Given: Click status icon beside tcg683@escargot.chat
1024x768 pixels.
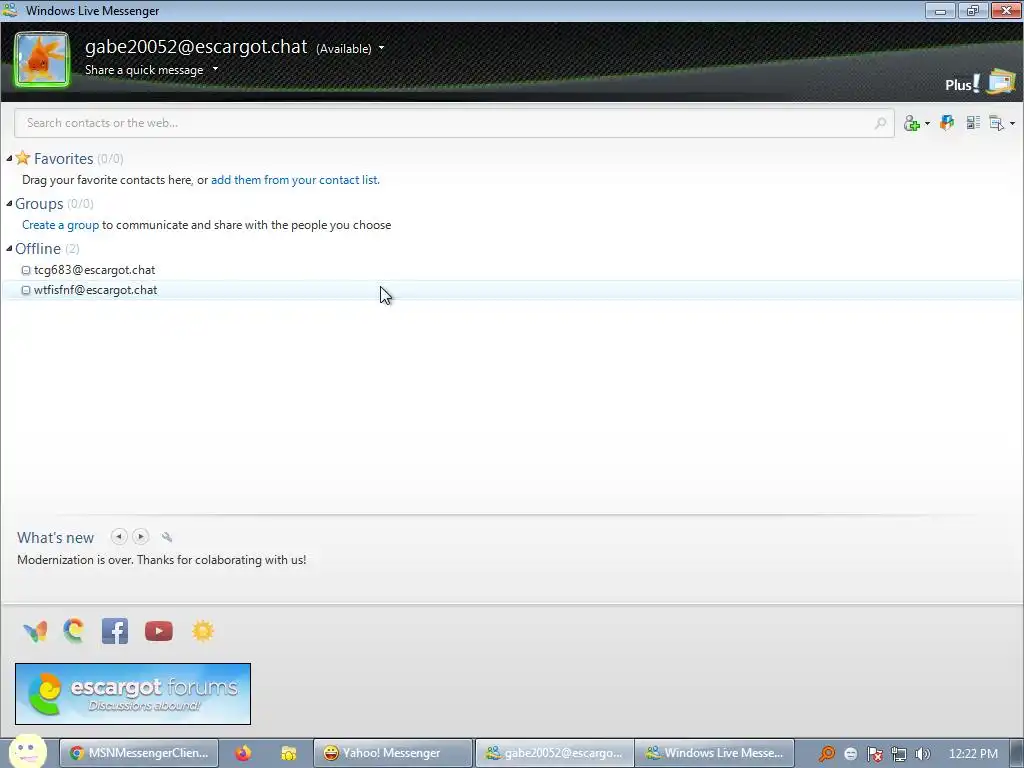Looking at the screenshot, I should [x=26, y=270].
